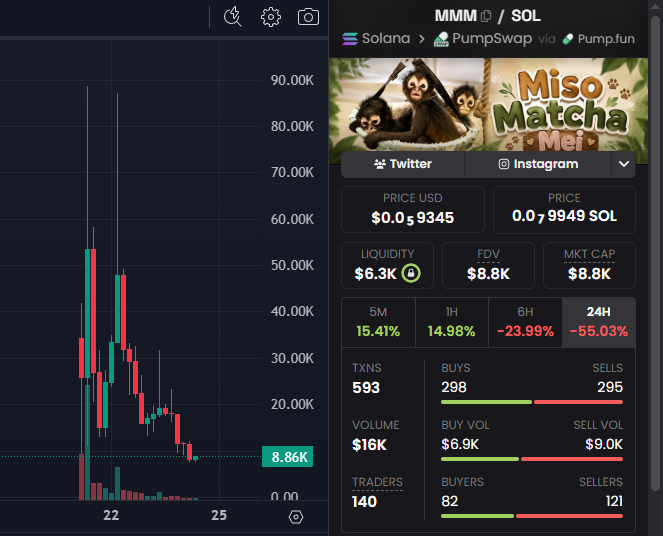Click the buys versus sells ratio bar
The height and width of the screenshot is (536, 663).
(531, 402)
